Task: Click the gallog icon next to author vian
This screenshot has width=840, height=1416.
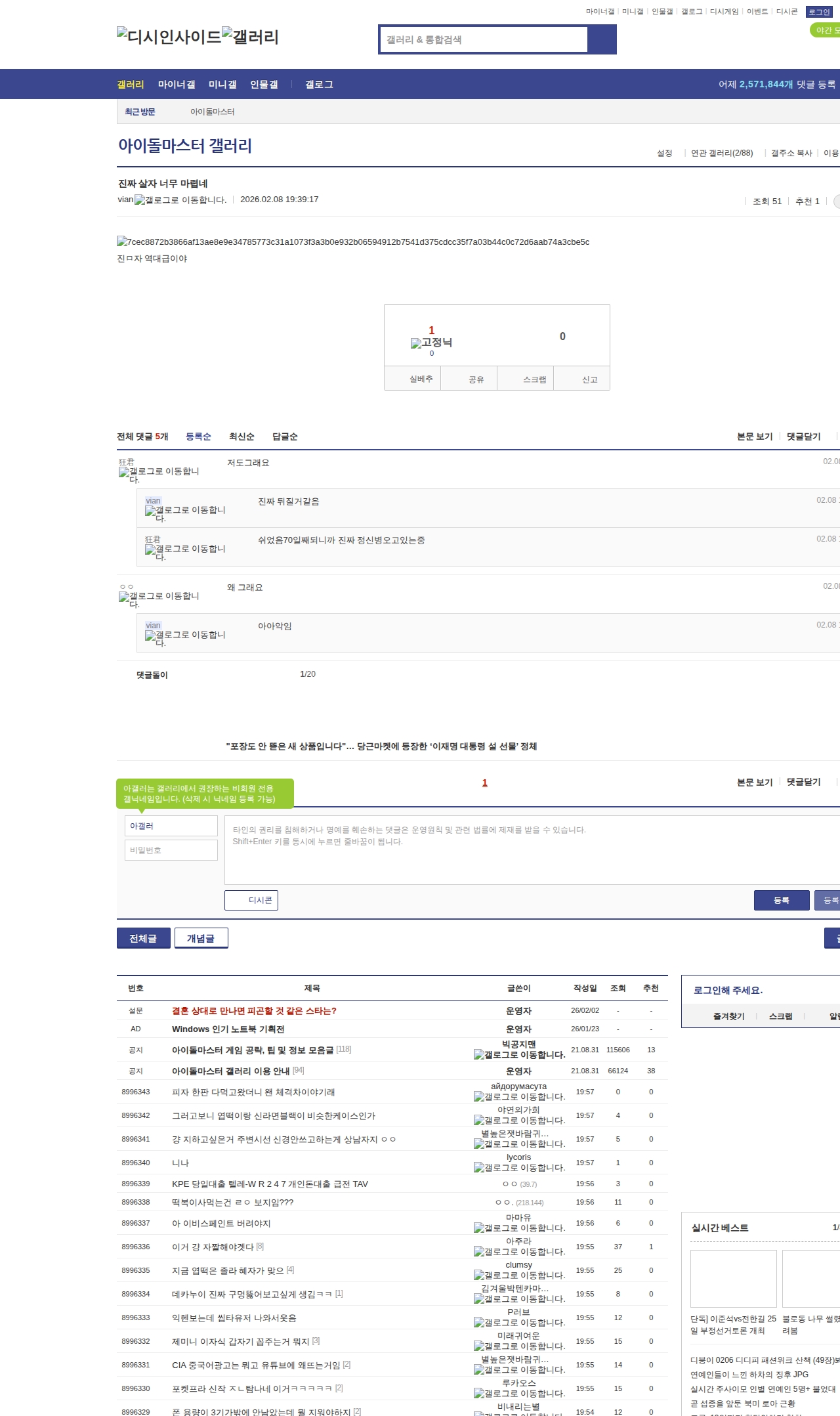Action: [180, 200]
